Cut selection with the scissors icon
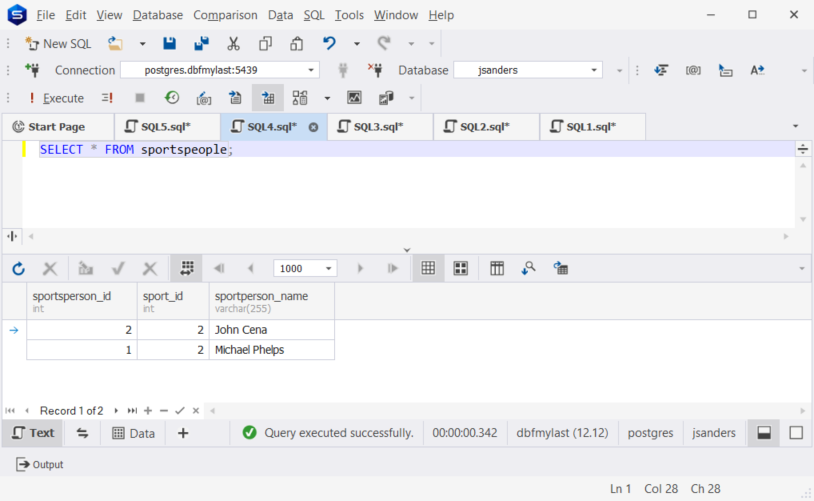The height and width of the screenshot is (501, 814). click(x=233, y=44)
